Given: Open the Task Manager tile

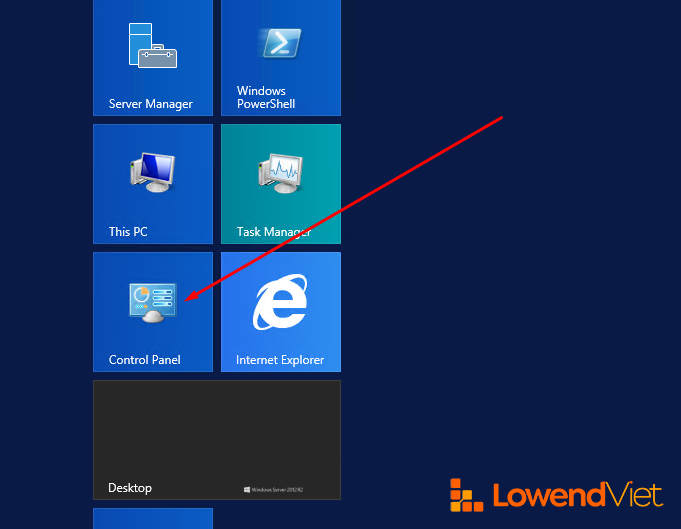Looking at the screenshot, I should click(281, 184).
